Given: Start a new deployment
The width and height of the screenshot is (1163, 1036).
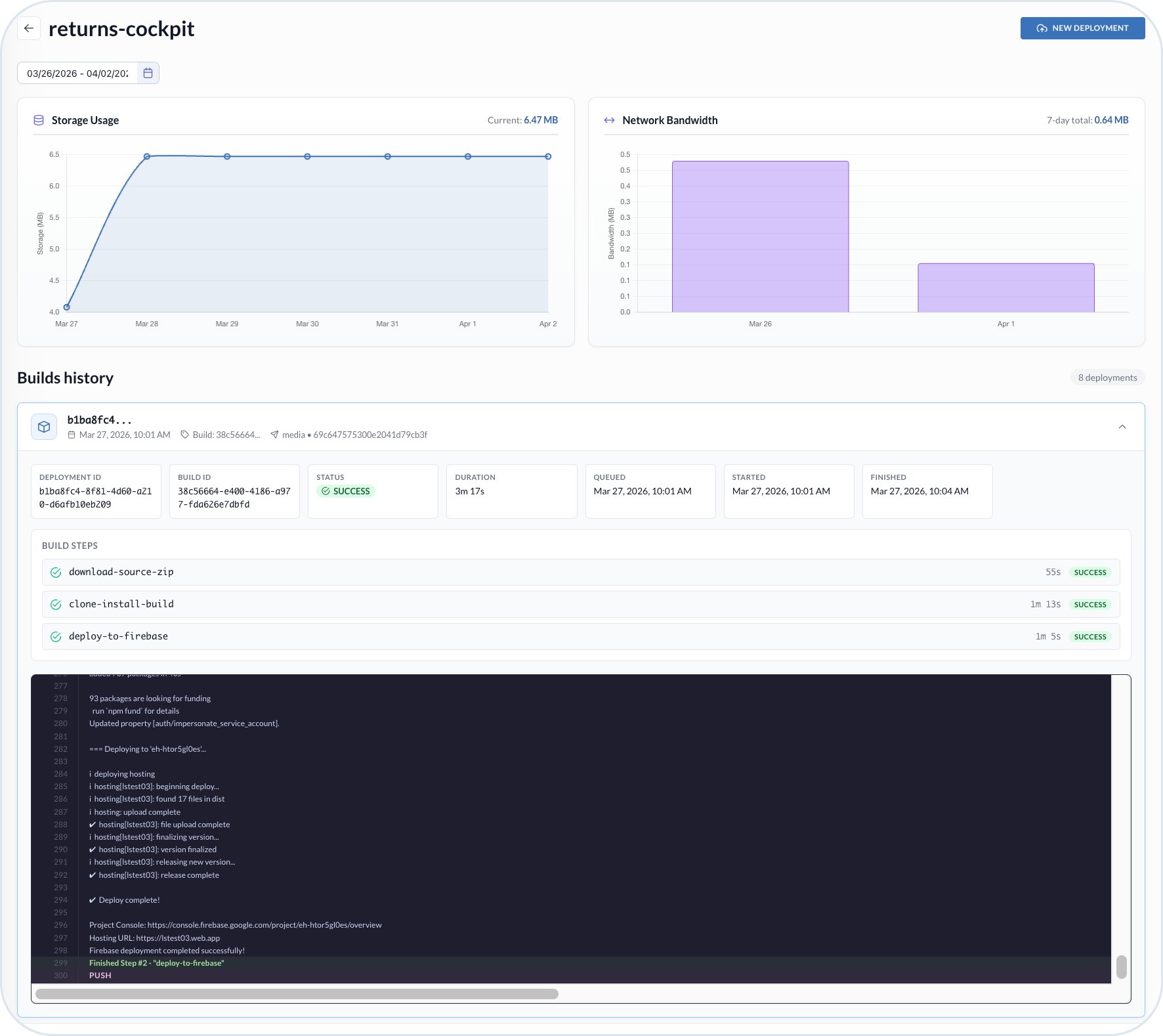Looking at the screenshot, I should point(1082,28).
